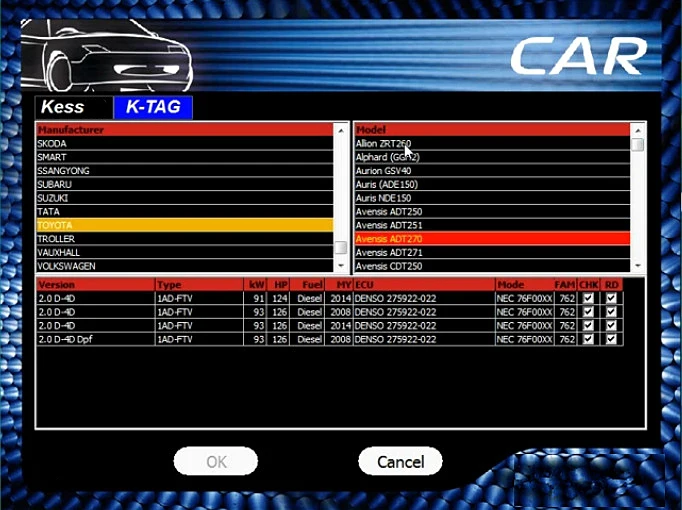Click the car outline logo image
682x510 pixels.
click(107, 55)
